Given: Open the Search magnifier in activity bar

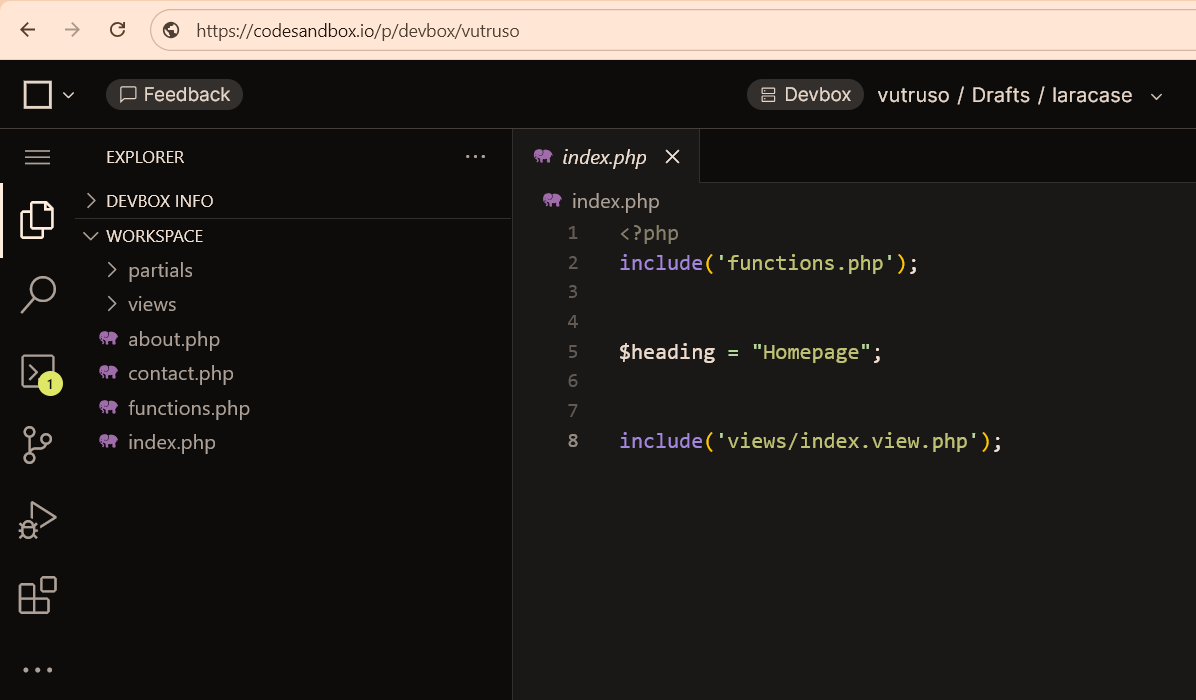Looking at the screenshot, I should pos(37,295).
